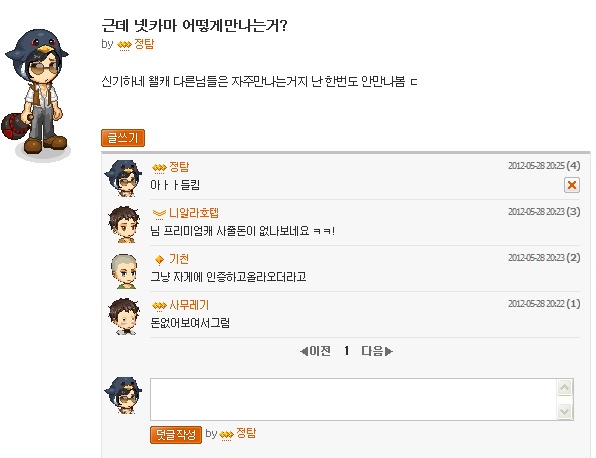Screen dimensions: 596x458
Task: Click the comment box scroll up arrow
Action: 564,387
